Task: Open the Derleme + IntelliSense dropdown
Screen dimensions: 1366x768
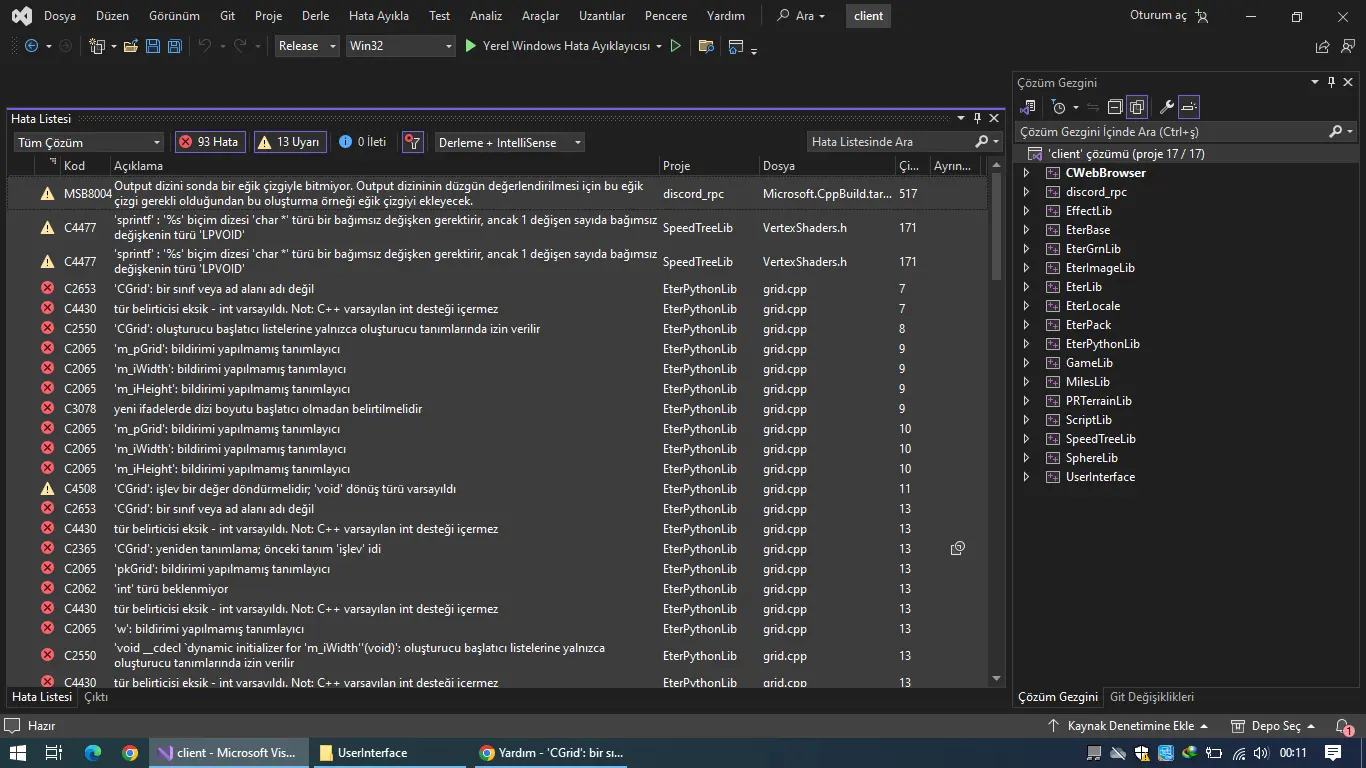Action: [x=509, y=142]
